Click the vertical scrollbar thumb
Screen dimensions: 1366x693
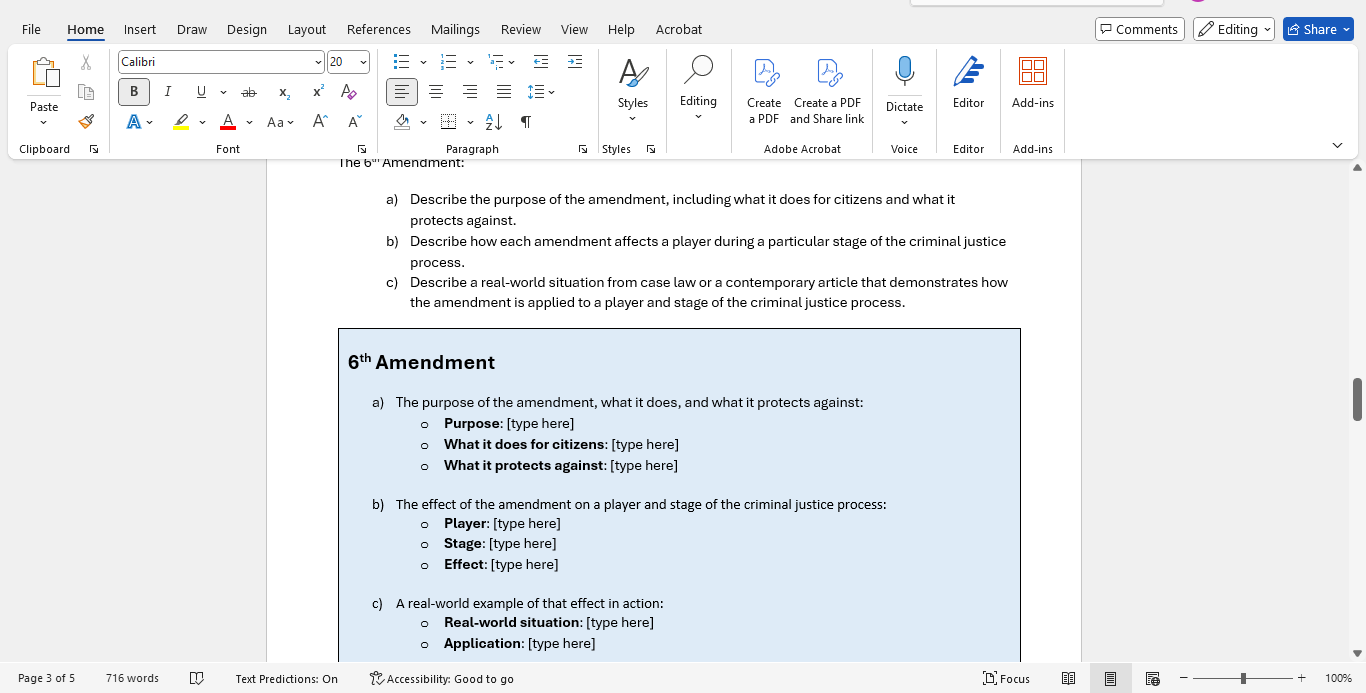(1357, 399)
